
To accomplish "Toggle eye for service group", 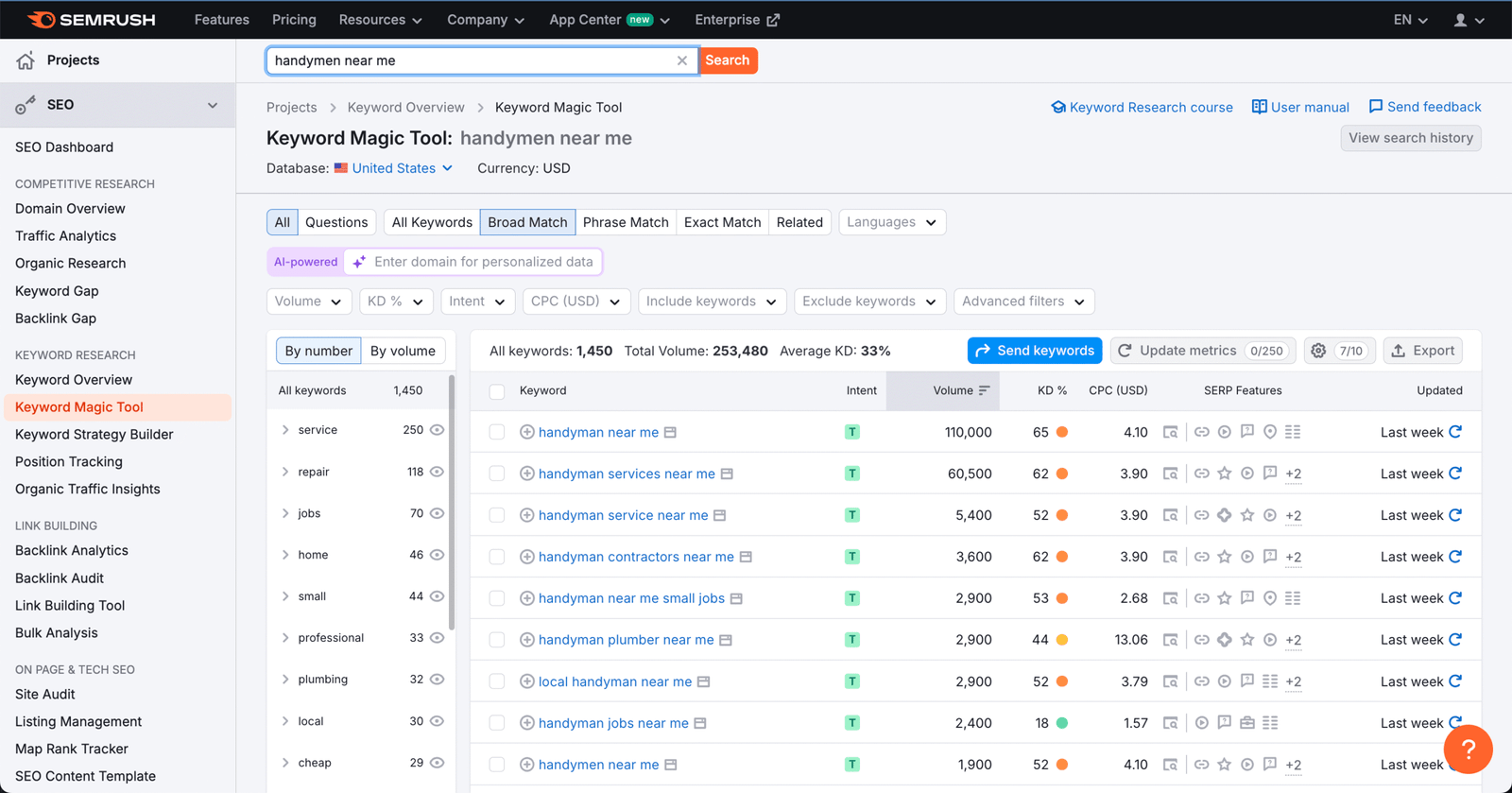I will 437,430.
